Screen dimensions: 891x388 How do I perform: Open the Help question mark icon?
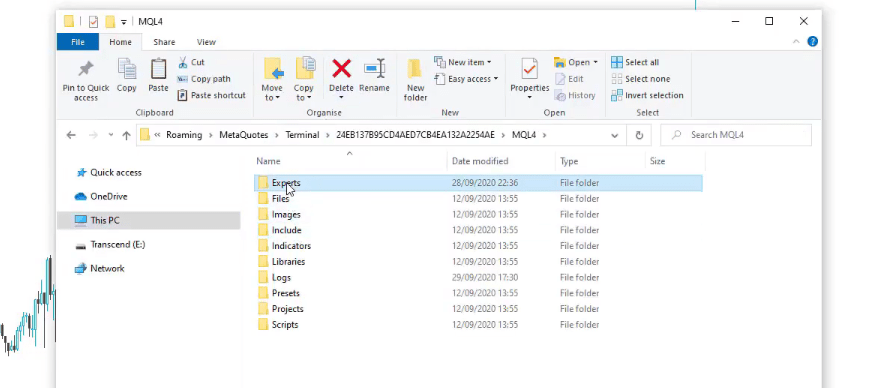click(x=813, y=41)
